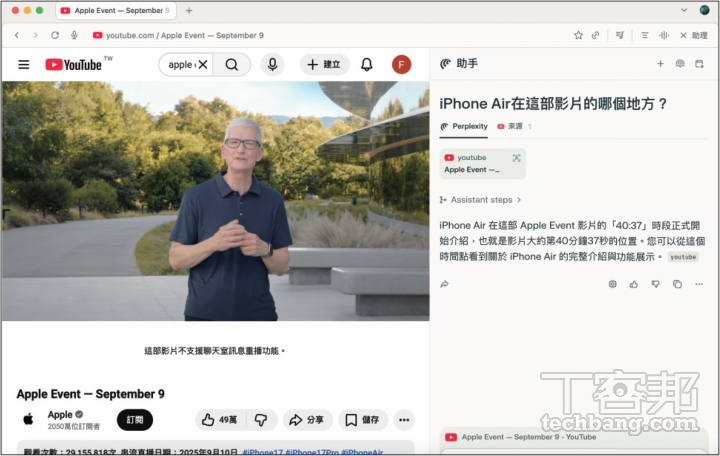Share the answer with the arrow icon
Image resolution: width=720 pixels, height=456 pixels.
pyautogui.click(x=444, y=284)
